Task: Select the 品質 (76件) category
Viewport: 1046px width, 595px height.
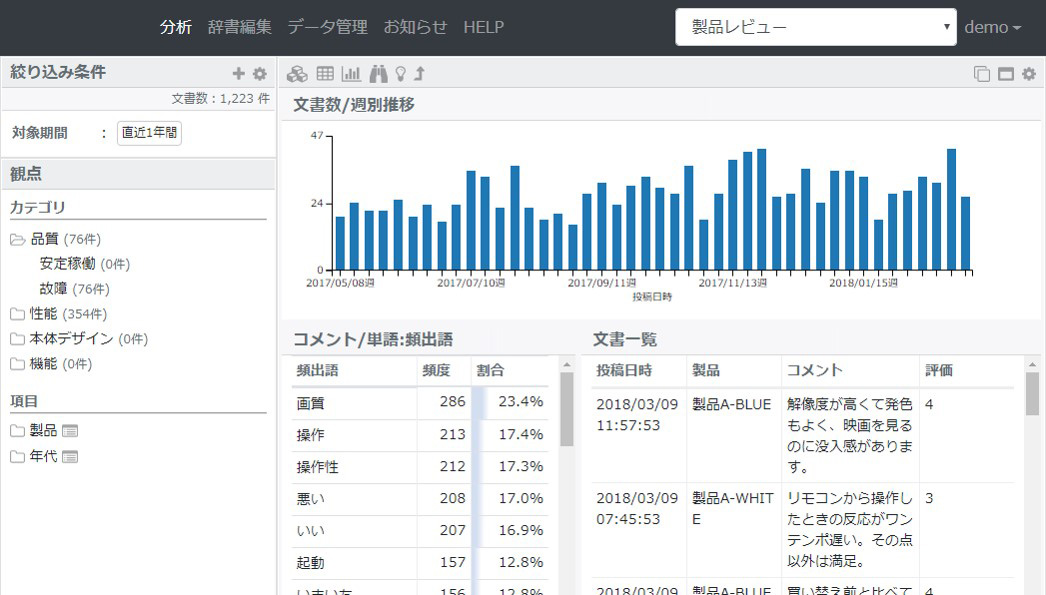Action: pyautogui.click(x=65, y=239)
